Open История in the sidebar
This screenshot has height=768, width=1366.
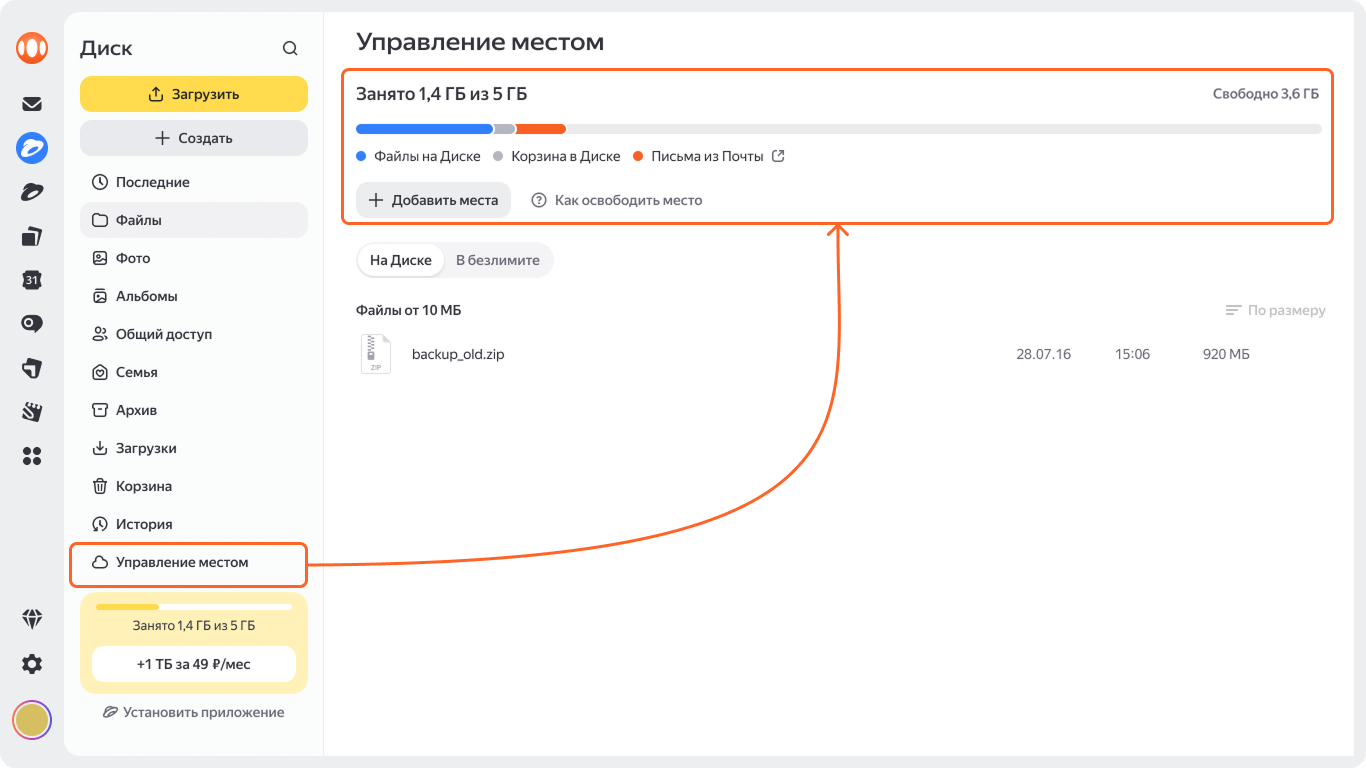194,524
